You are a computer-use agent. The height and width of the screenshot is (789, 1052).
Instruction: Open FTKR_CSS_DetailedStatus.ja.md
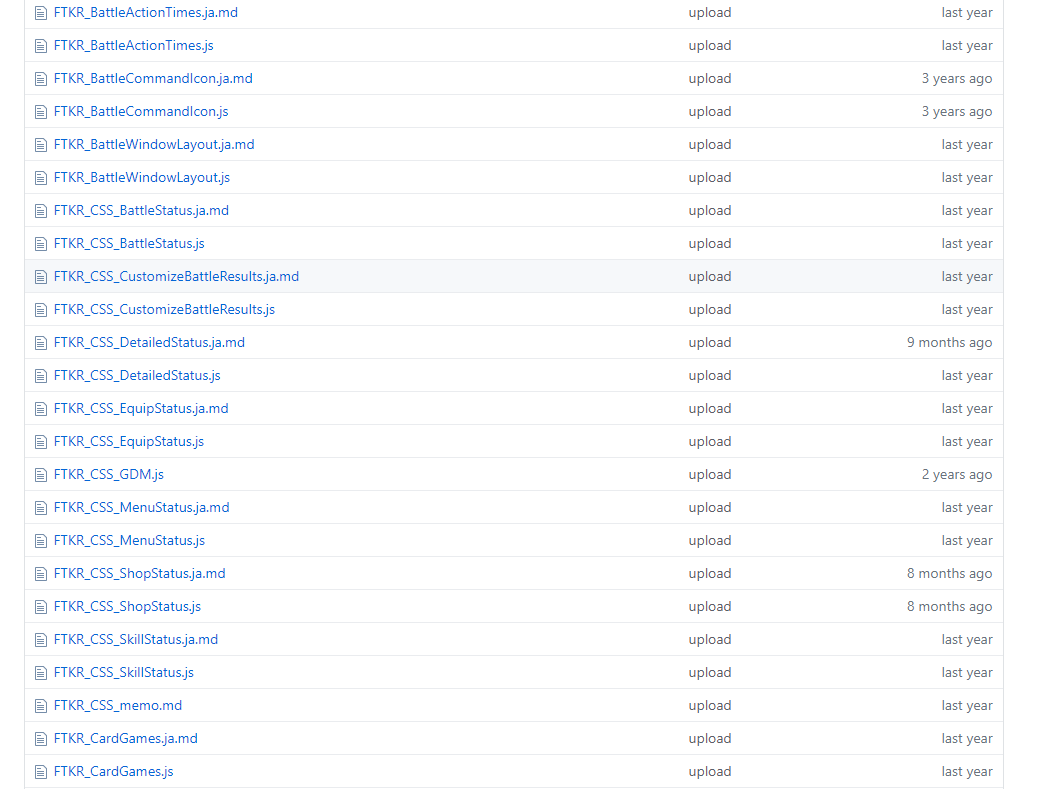click(x=149, y=342)
